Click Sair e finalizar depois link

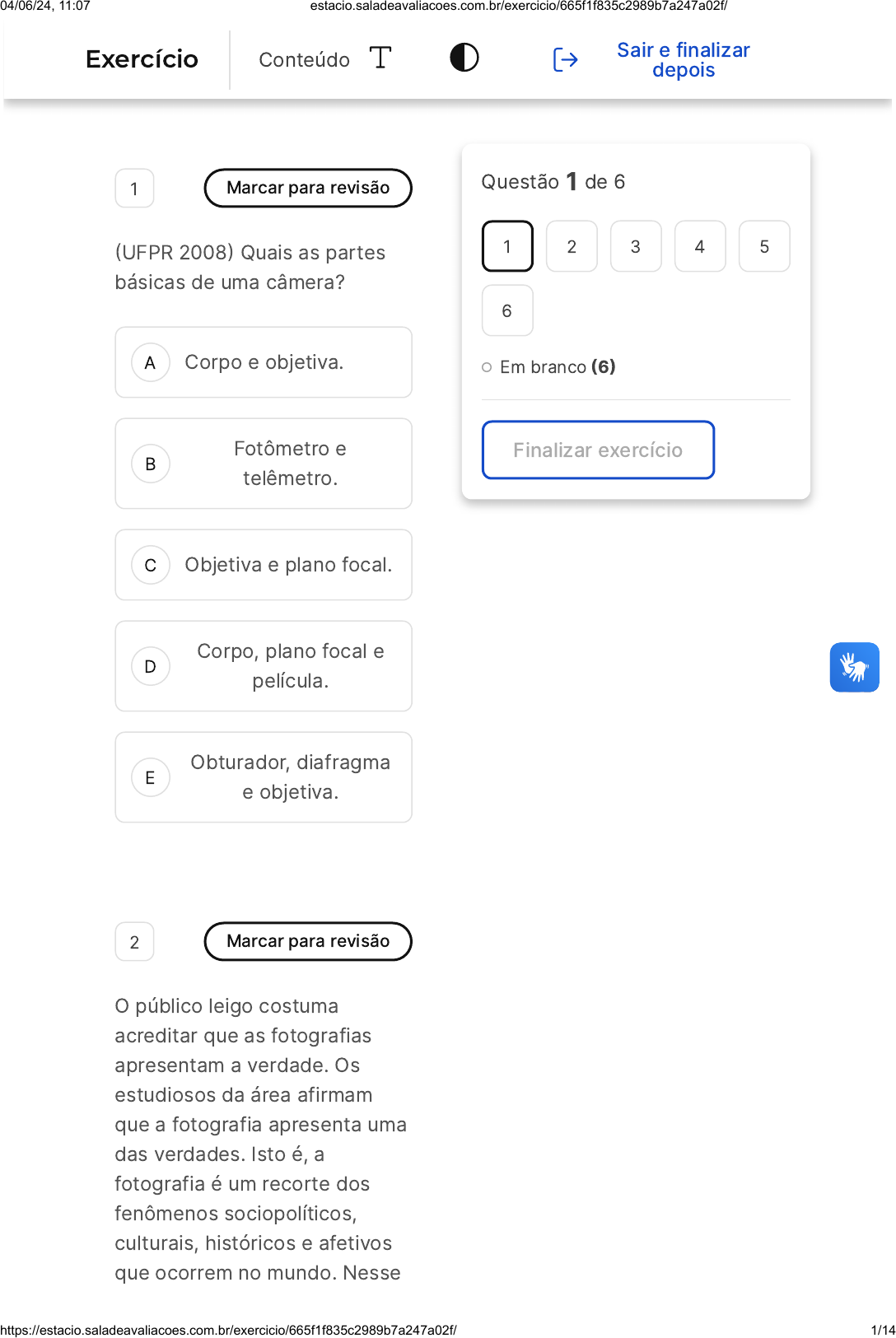point(683,60)
